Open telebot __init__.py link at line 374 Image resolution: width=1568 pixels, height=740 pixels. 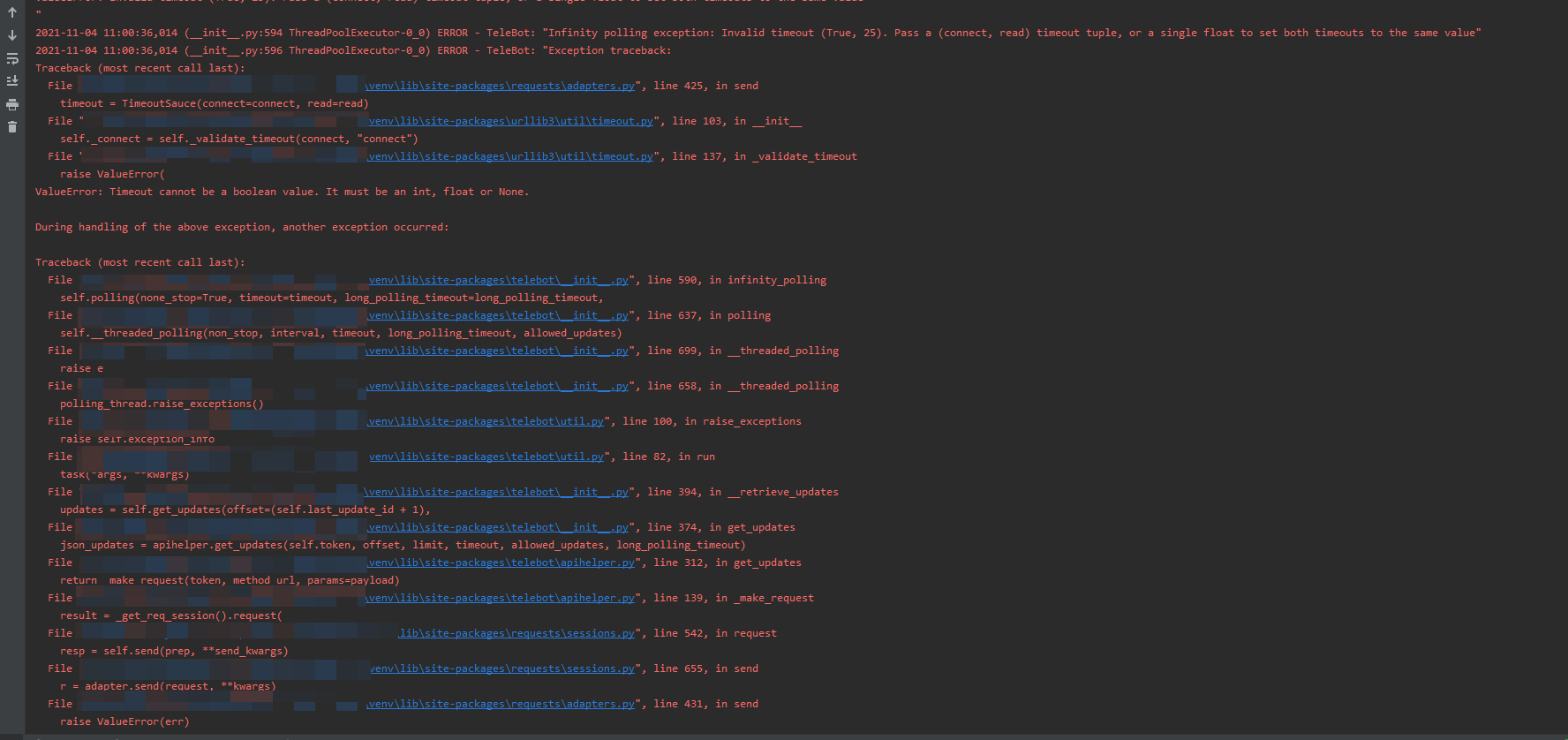pyautogui.click(x=498, y=527)
